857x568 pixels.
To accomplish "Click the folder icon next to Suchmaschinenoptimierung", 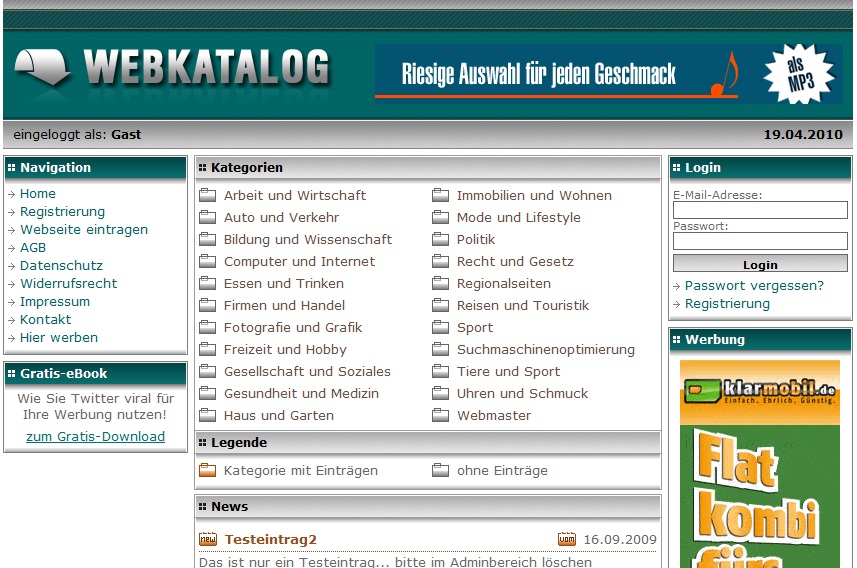I will [x=441, y=349].
